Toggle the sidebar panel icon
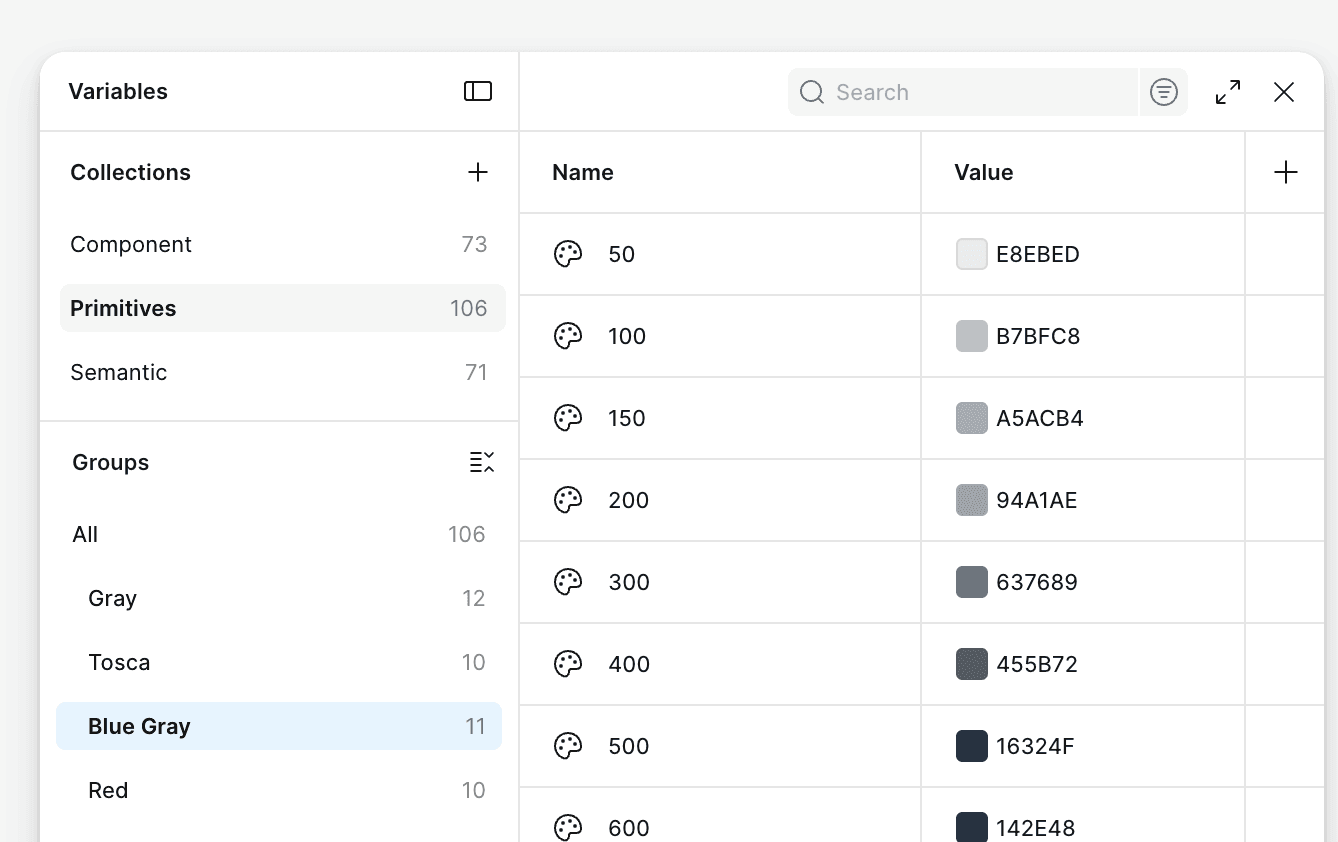 click(478, 91)
